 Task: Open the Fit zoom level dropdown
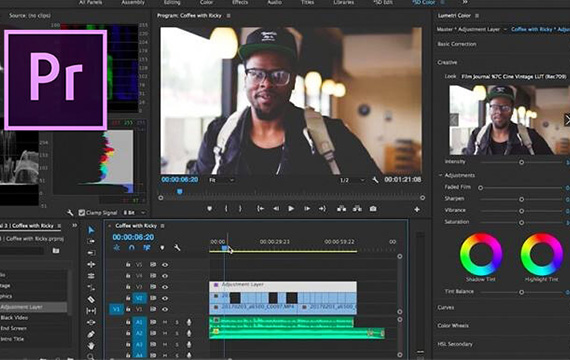[221, 180]
